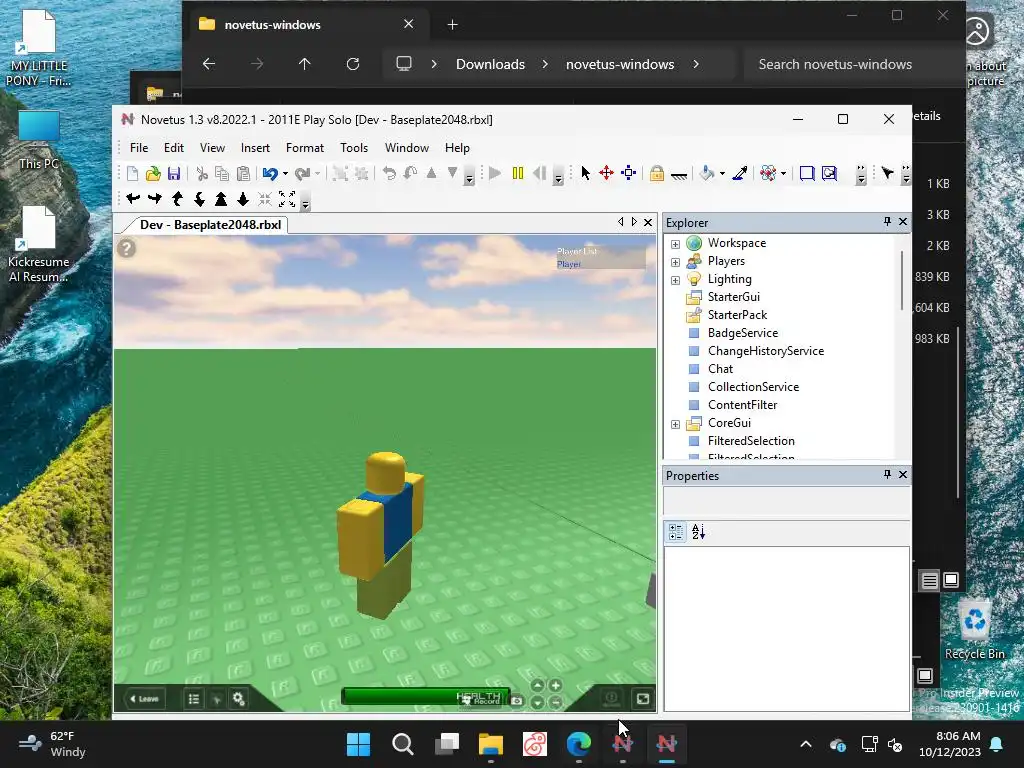Click the blue Undo arrow icon
The image size is (1024, 768).
[270, 173]
